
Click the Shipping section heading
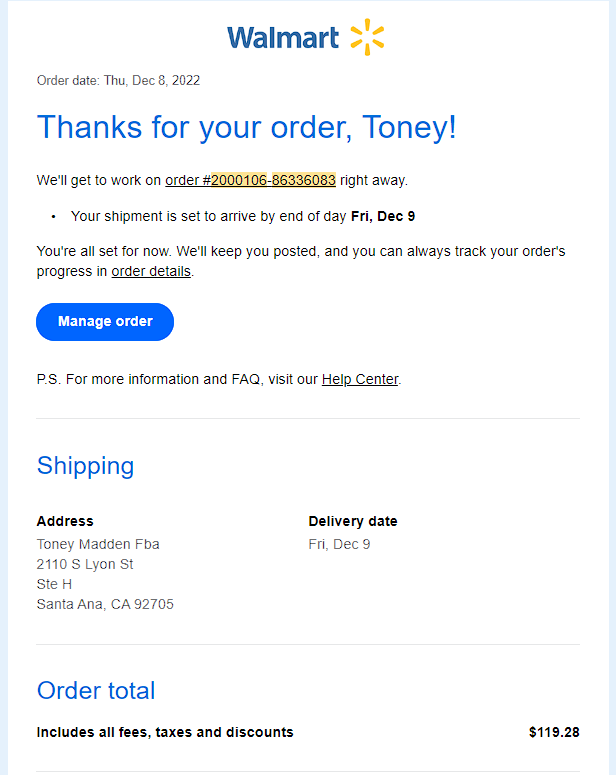(x=85, y=466)
